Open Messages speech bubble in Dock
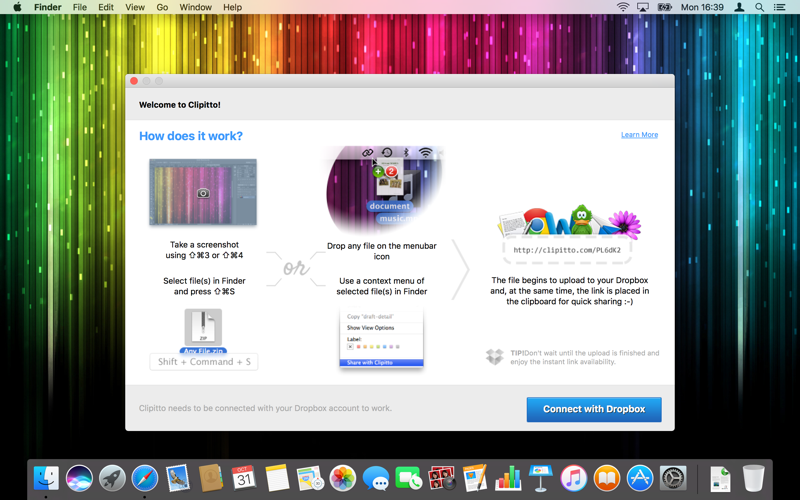Image resolution: width=800 pixels, height=500 pixels. (x=376, y=479)
